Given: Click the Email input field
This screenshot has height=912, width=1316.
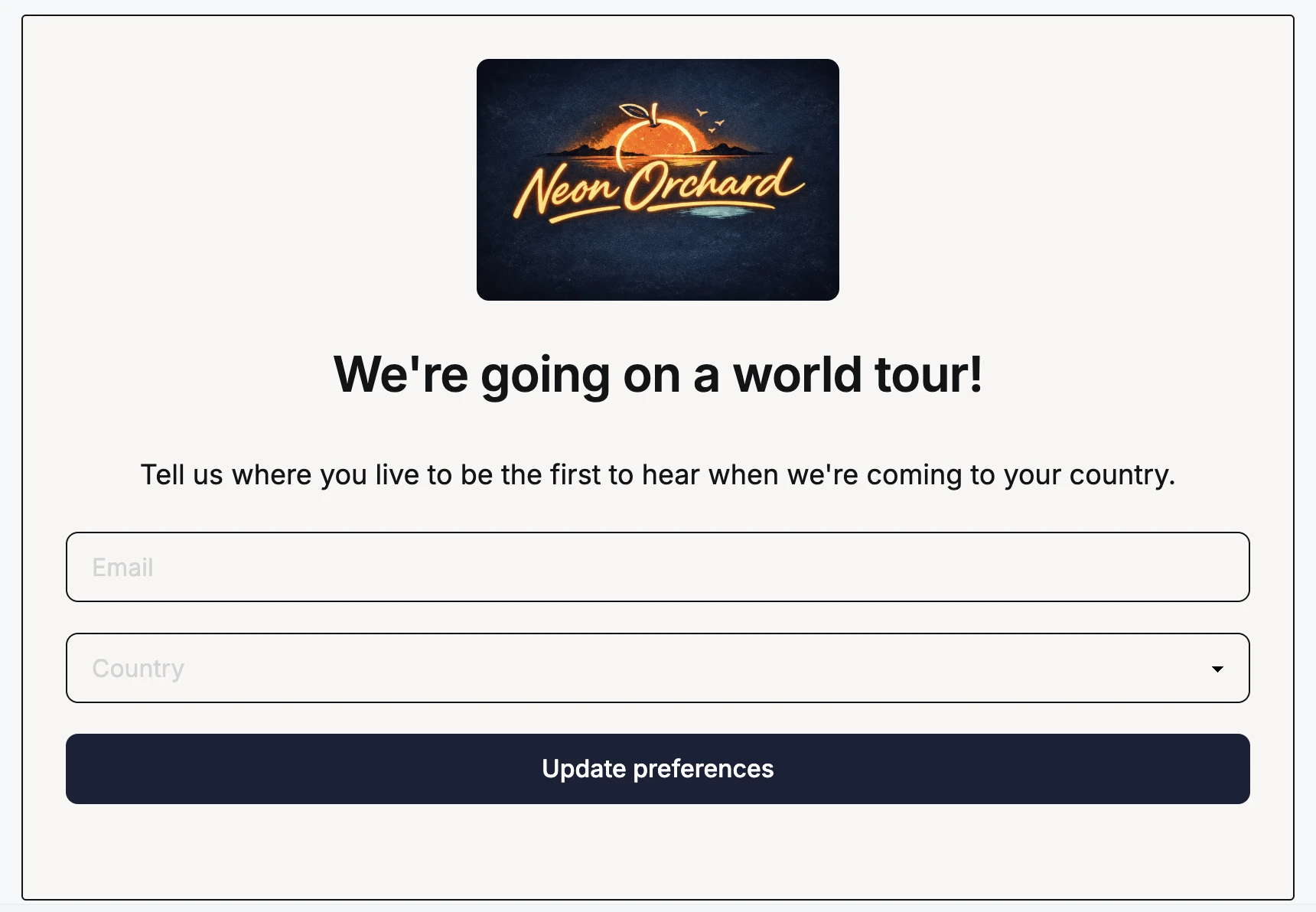Looking at the screenshot, I should tap(658, 567).
